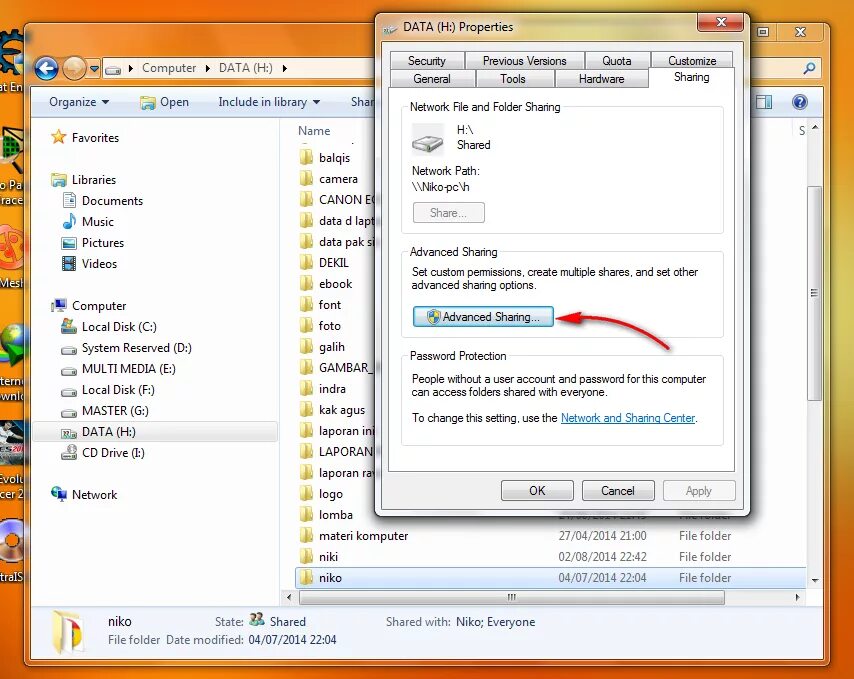Switch to the Security tab

pos(427,60)
